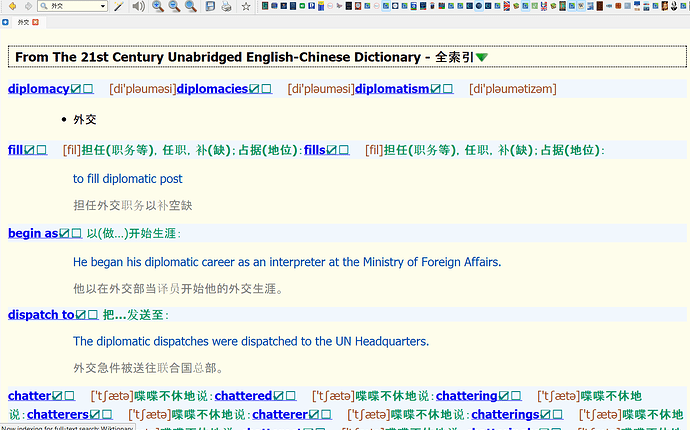The height and width of the screenshot is (430, 690).
Task: Click the greyed Forward navigation arrow
Action: click(29, 6)
